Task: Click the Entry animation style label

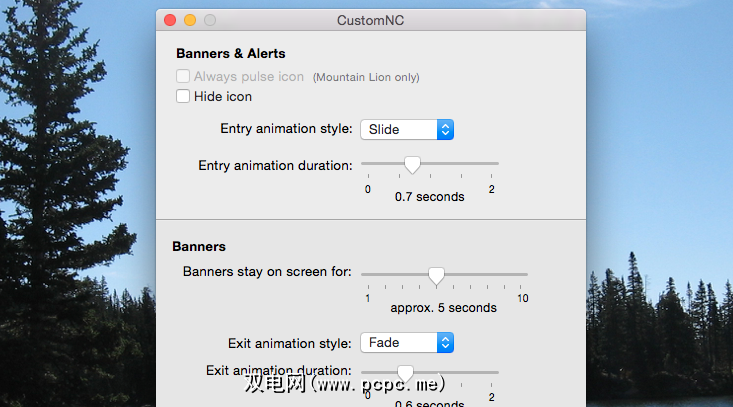Action: coord(286,129)
